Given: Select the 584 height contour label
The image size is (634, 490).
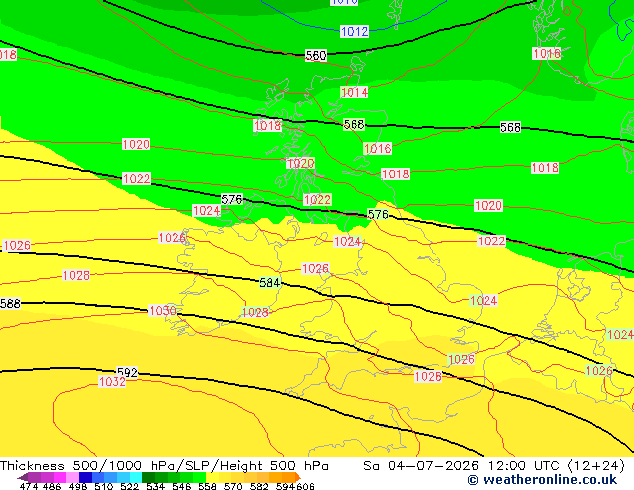Looking at the screenshot, I should point(270,283).
